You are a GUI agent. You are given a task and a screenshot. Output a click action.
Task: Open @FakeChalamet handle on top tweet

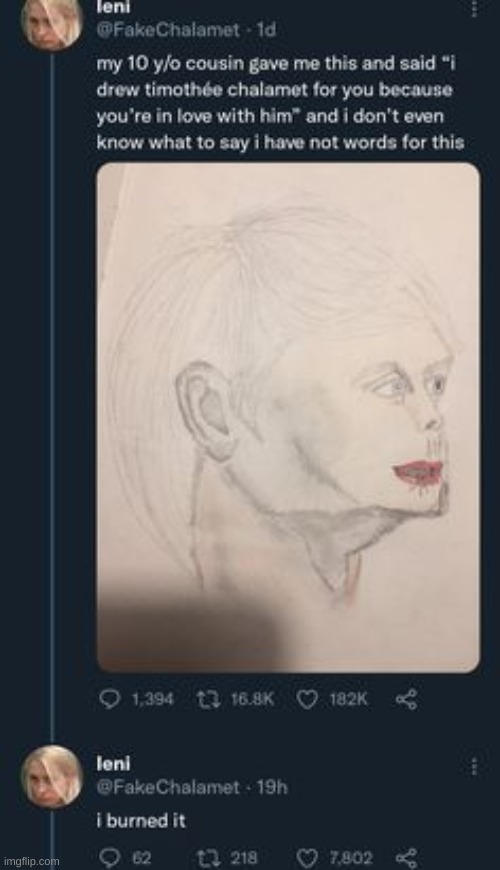168,29
